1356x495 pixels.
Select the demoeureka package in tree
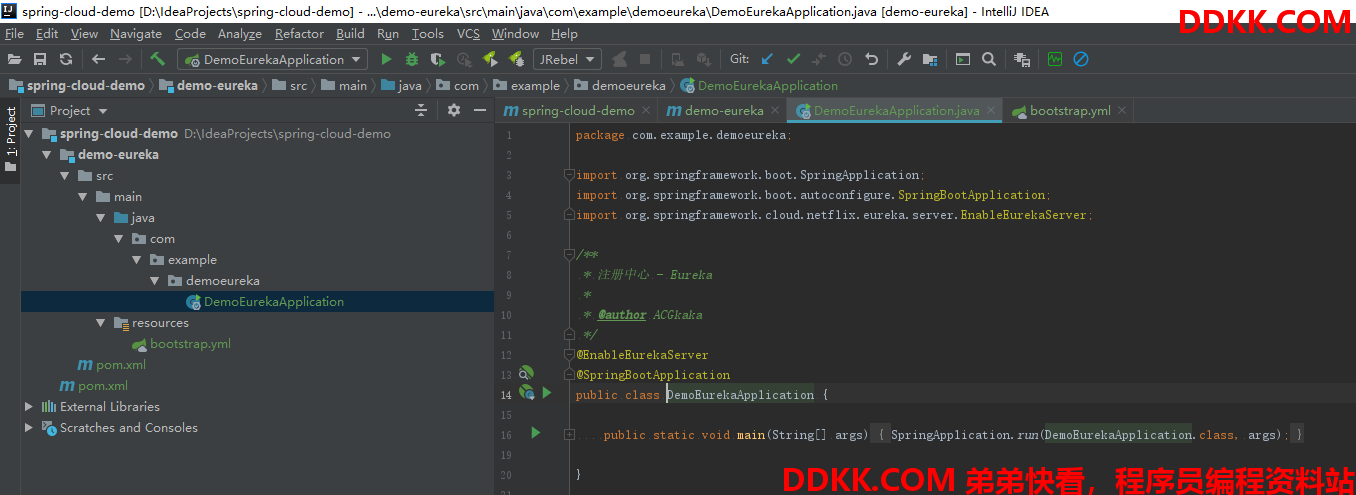[222, 280]
